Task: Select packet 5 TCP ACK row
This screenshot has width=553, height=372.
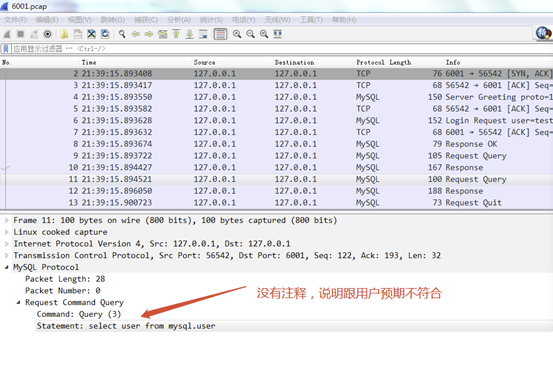Action: tap(276, 109)
